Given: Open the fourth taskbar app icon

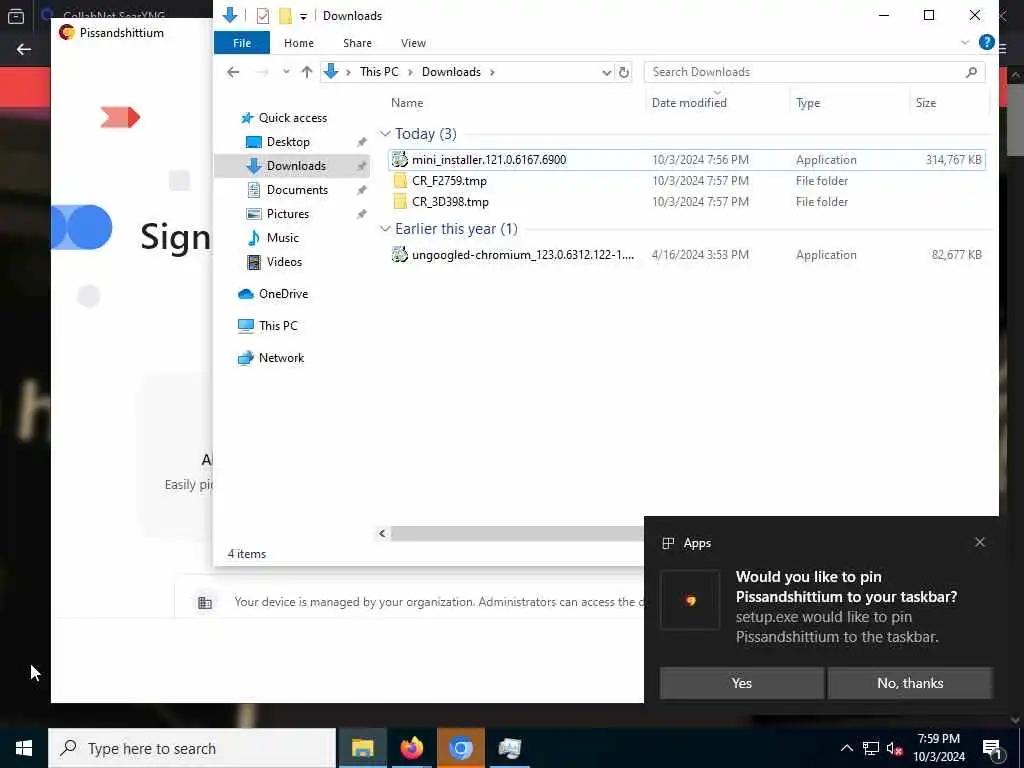Looking at the screenshot, I should tap(509, 748).
